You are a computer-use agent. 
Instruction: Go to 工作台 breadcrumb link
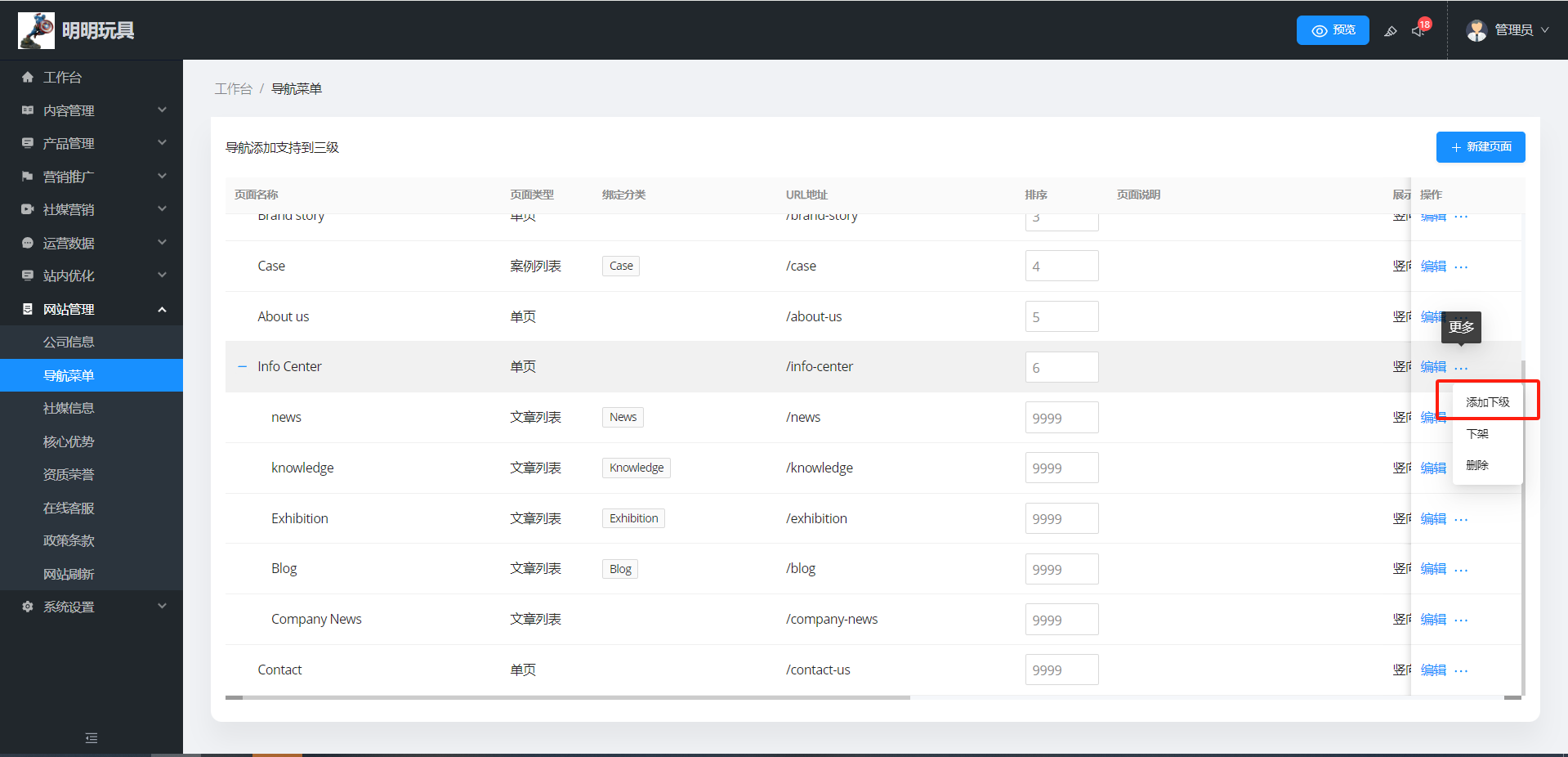point(233,88)
